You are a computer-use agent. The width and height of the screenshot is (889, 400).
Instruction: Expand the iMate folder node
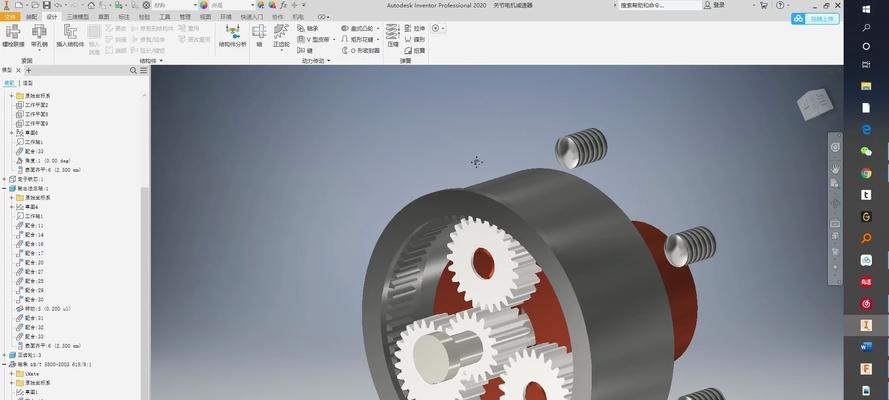click(x=11, y=373)
